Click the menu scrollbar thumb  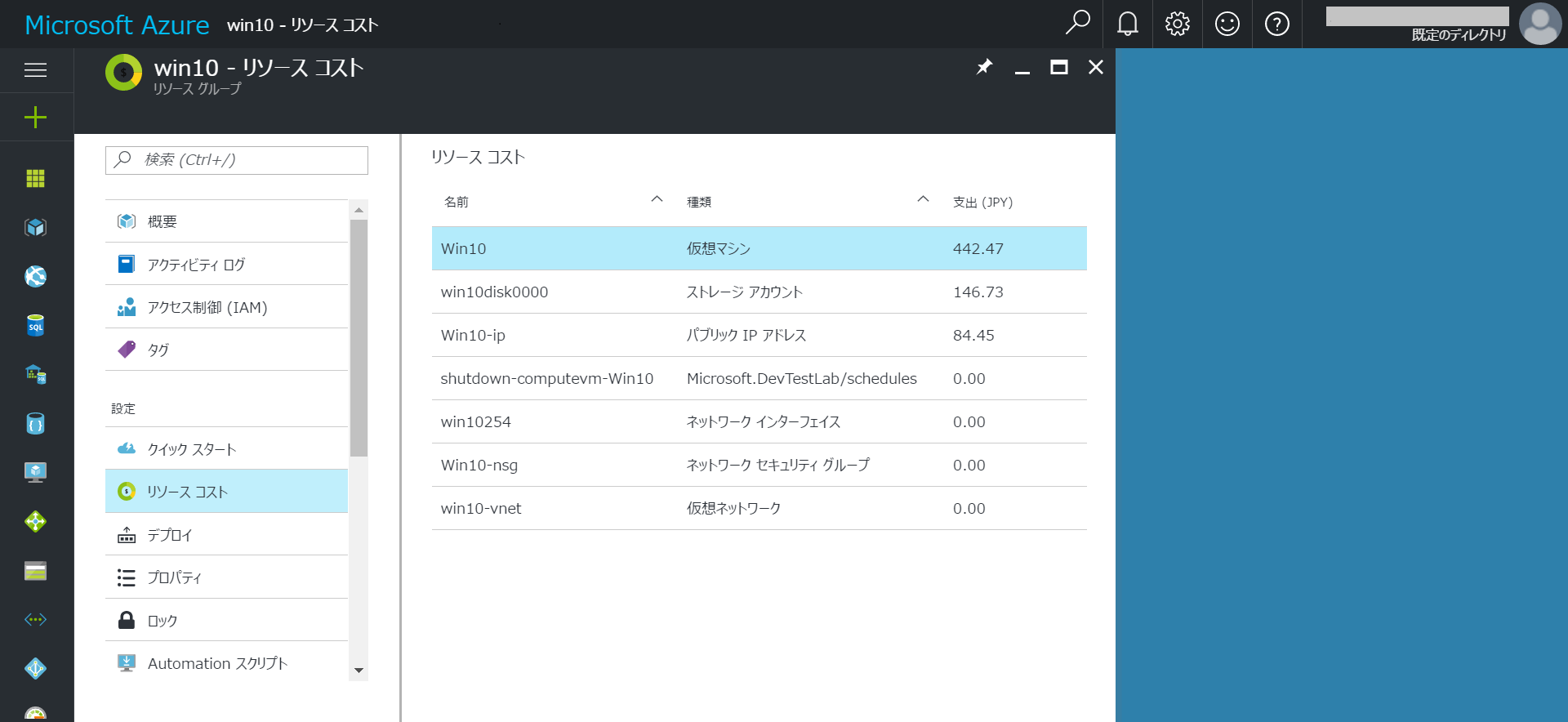pyautogui.click(x=359, y=338)
